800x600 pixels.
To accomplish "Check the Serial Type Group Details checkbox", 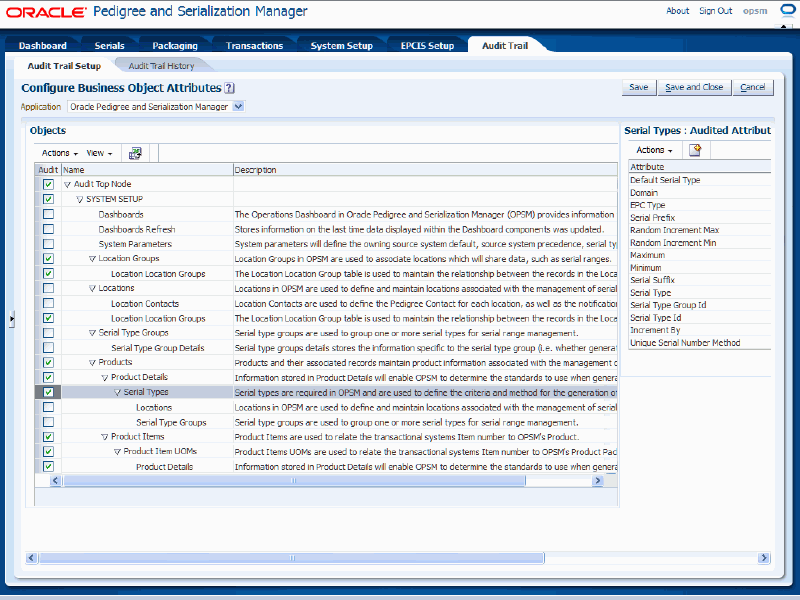I will point(48,347).
